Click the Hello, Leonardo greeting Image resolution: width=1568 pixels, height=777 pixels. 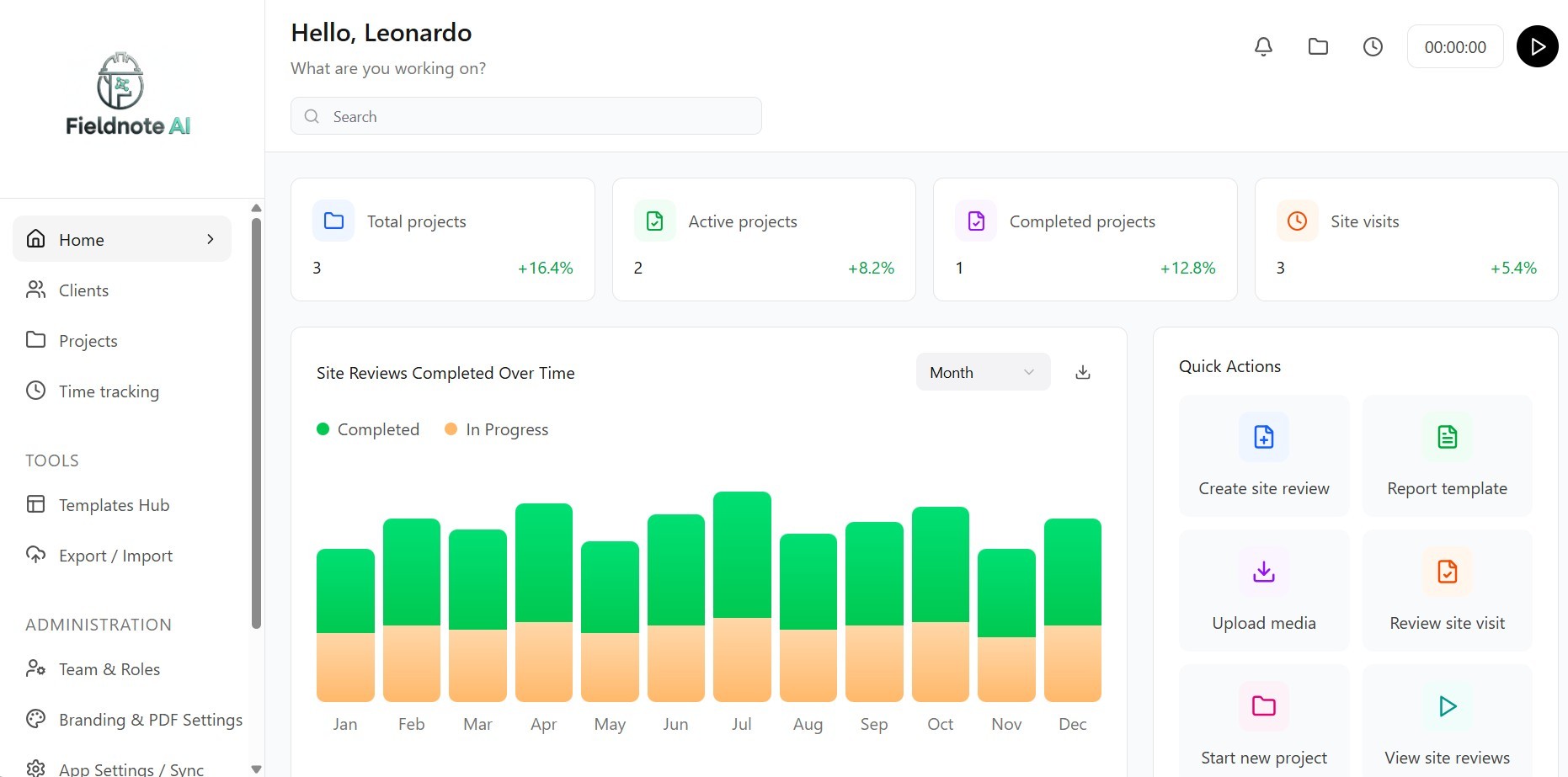pos(381,33)
